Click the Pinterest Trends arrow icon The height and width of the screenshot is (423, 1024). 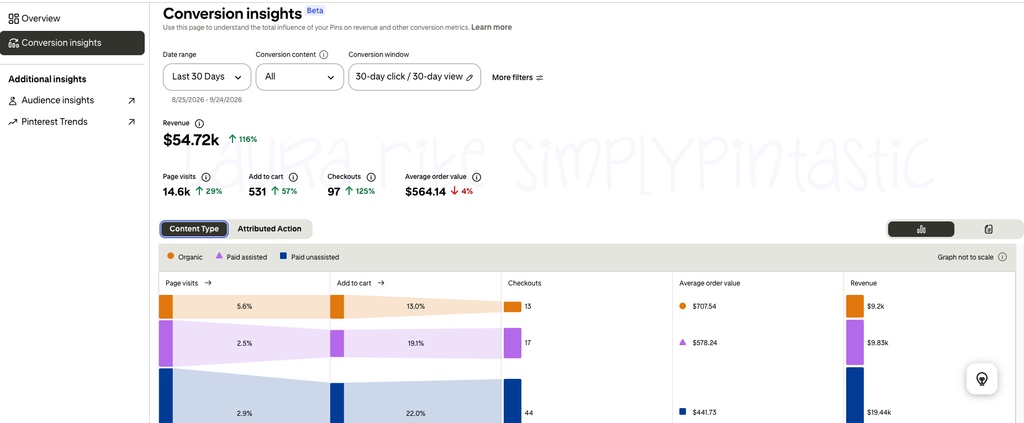tap(12, 122)
